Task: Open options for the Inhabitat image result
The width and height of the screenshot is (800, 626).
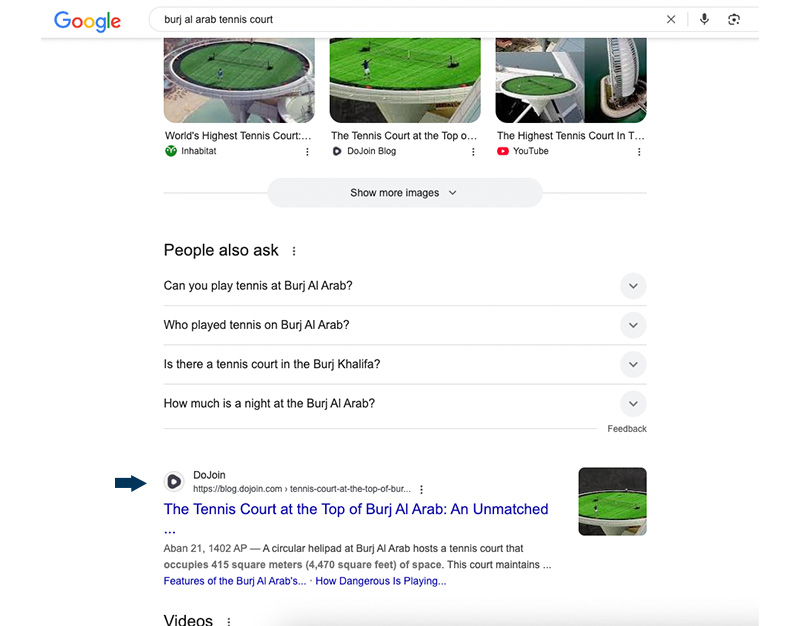Action: [307, 152]
